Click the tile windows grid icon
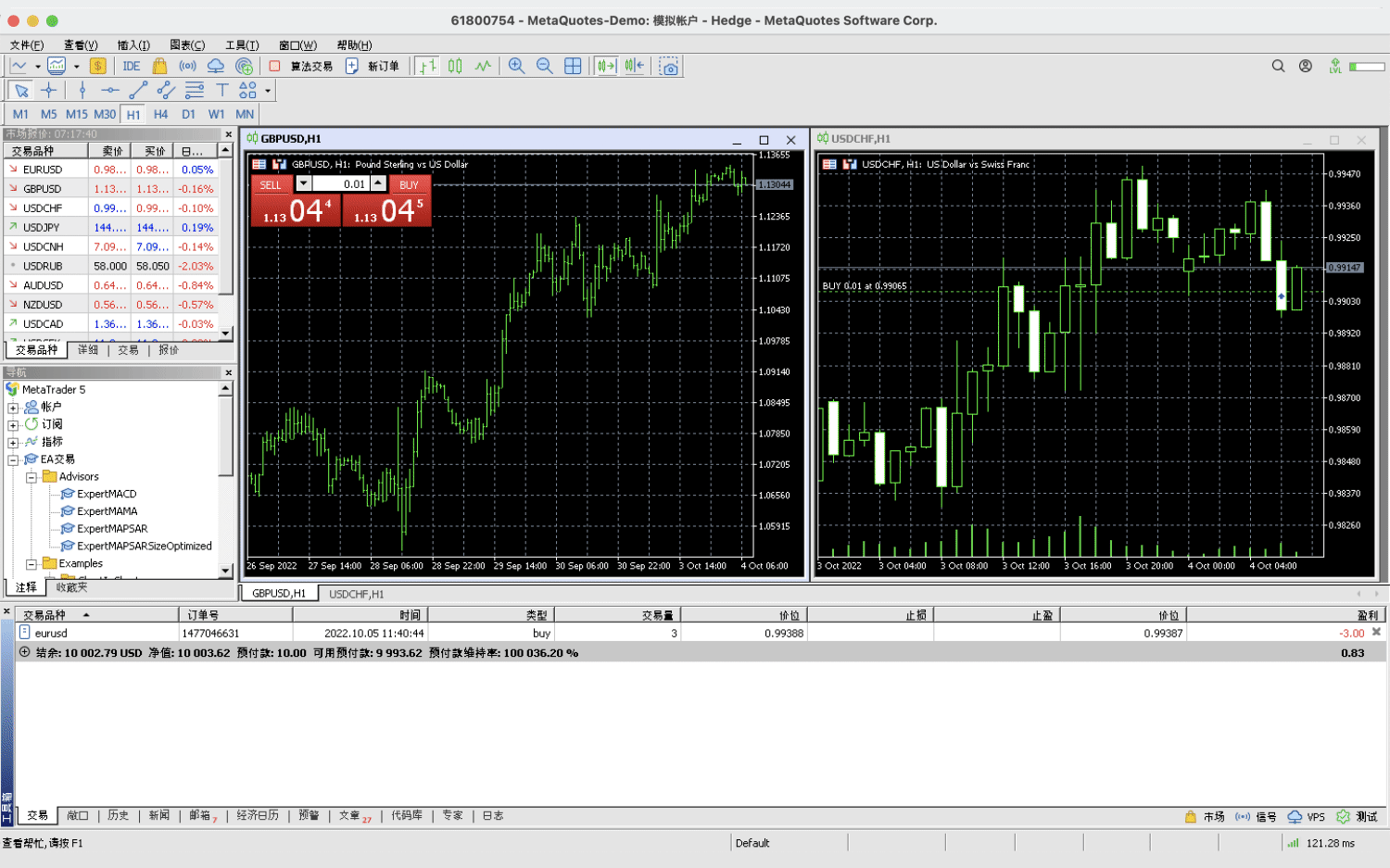The width and height of the screenshot is (1390, 868). point(573,66)
